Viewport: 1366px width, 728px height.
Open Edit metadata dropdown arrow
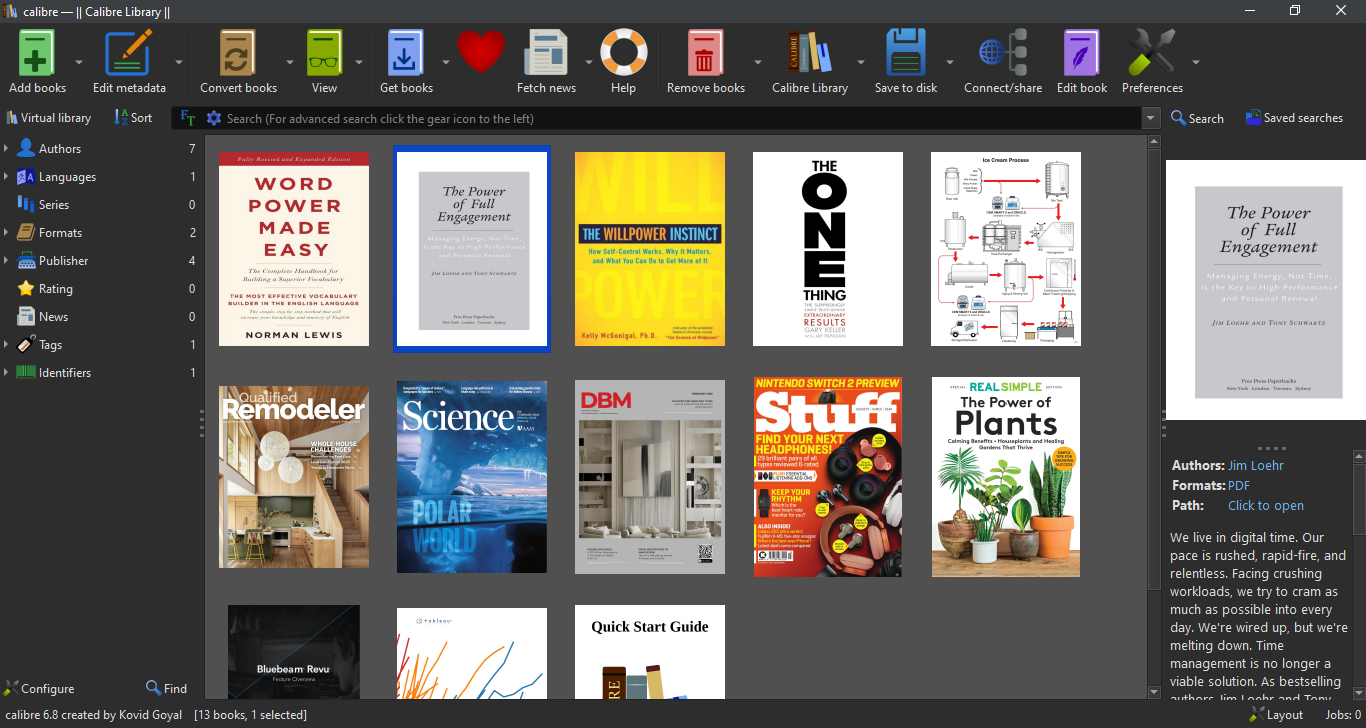coord(179,61)
